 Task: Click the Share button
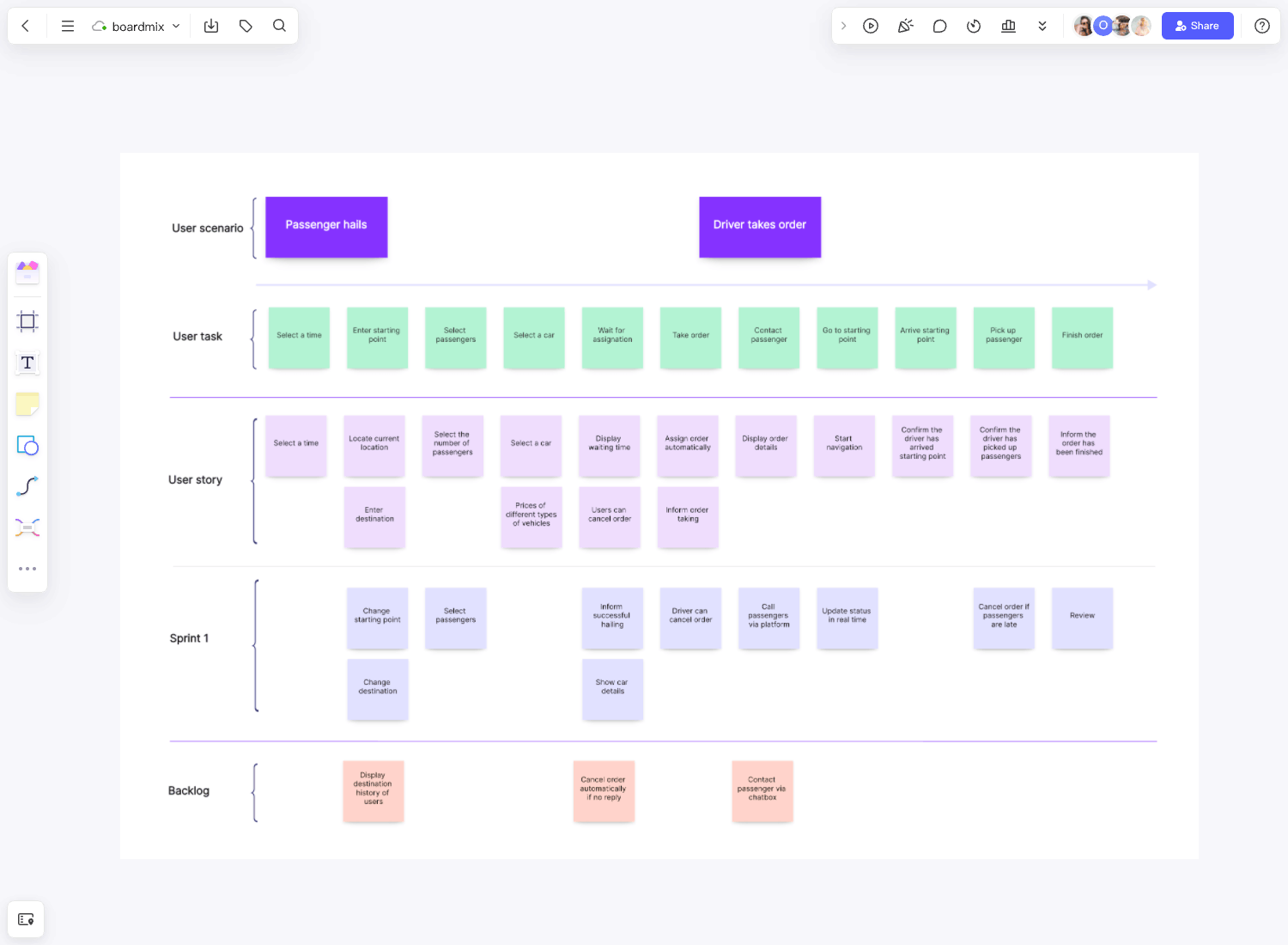click(x=1197, y=26)
